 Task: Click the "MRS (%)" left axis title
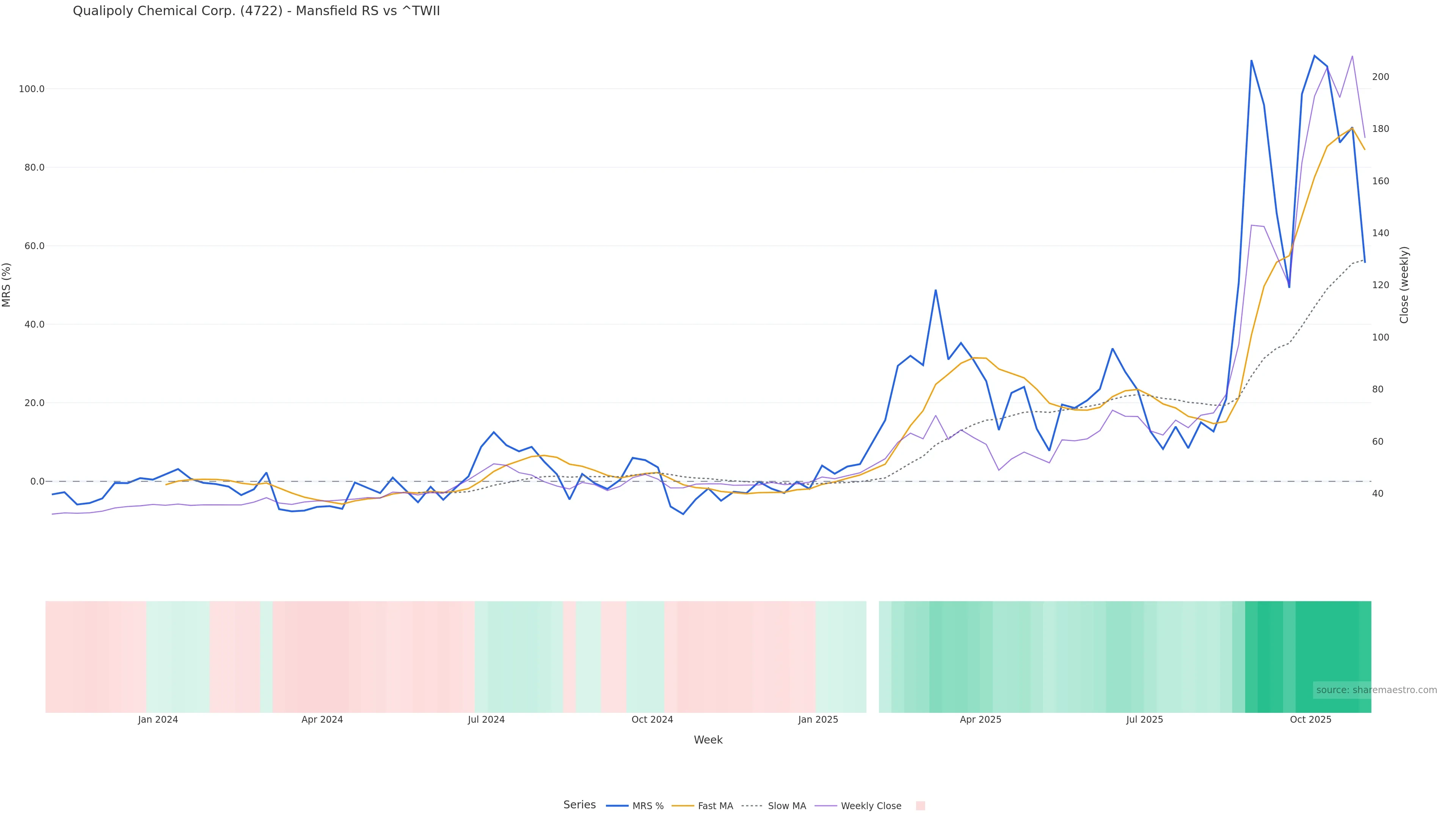[7, 285]
